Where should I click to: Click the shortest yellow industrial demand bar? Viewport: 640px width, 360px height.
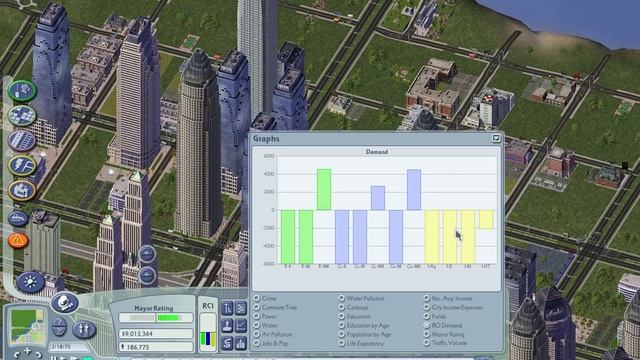486,219
